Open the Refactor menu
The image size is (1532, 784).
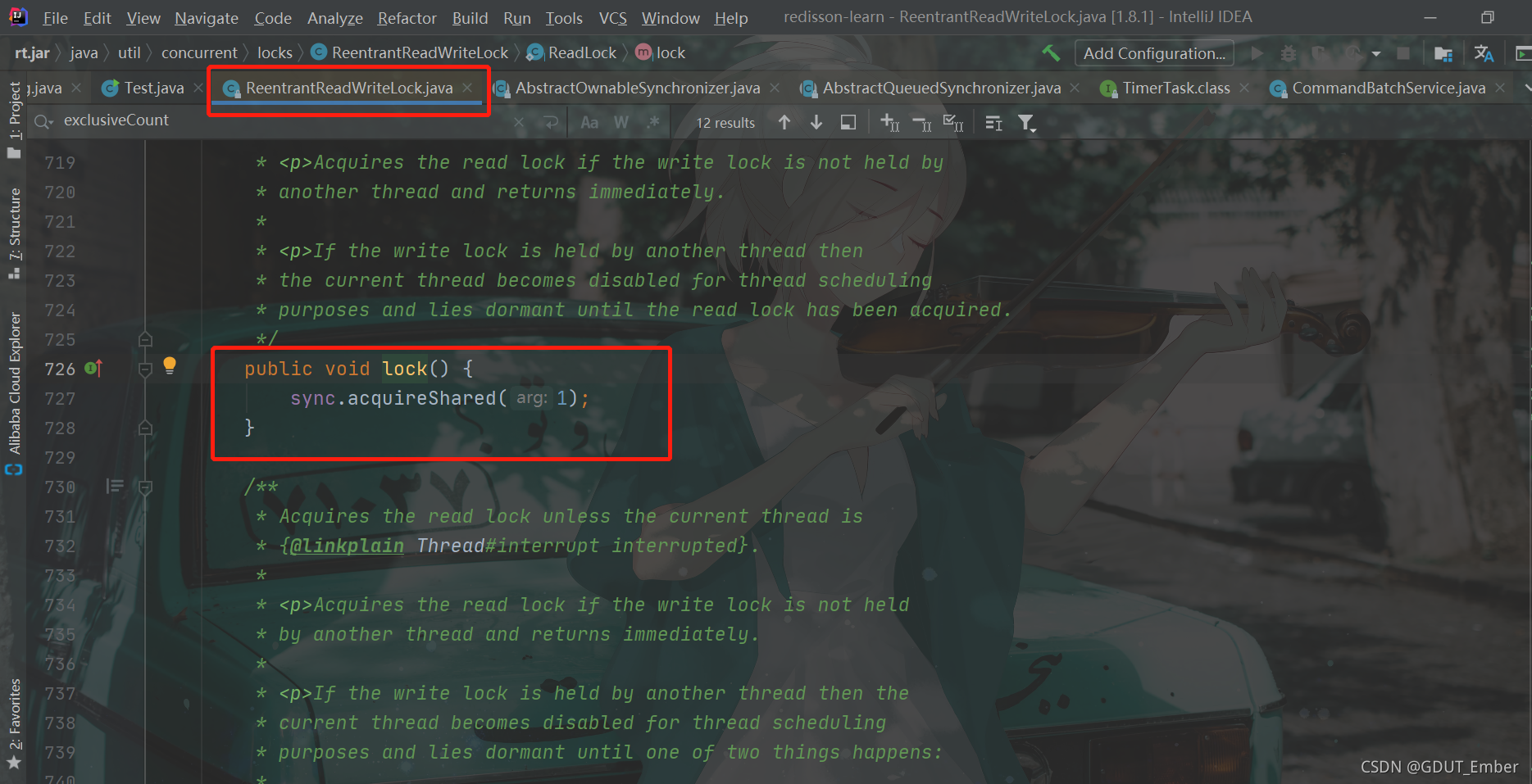pos(407,18)
